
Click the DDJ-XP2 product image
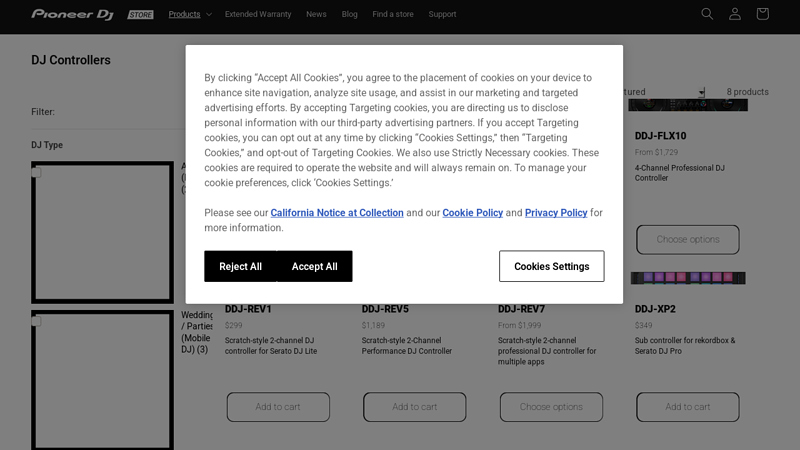click(688, 278)
